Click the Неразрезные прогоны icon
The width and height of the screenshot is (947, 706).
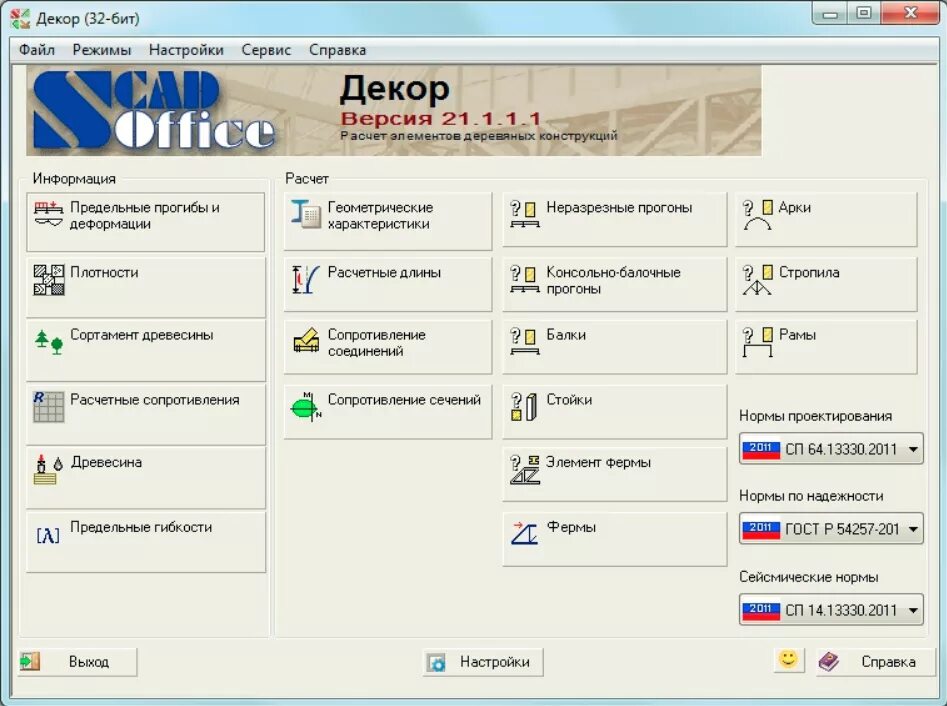tap(524, 214)
